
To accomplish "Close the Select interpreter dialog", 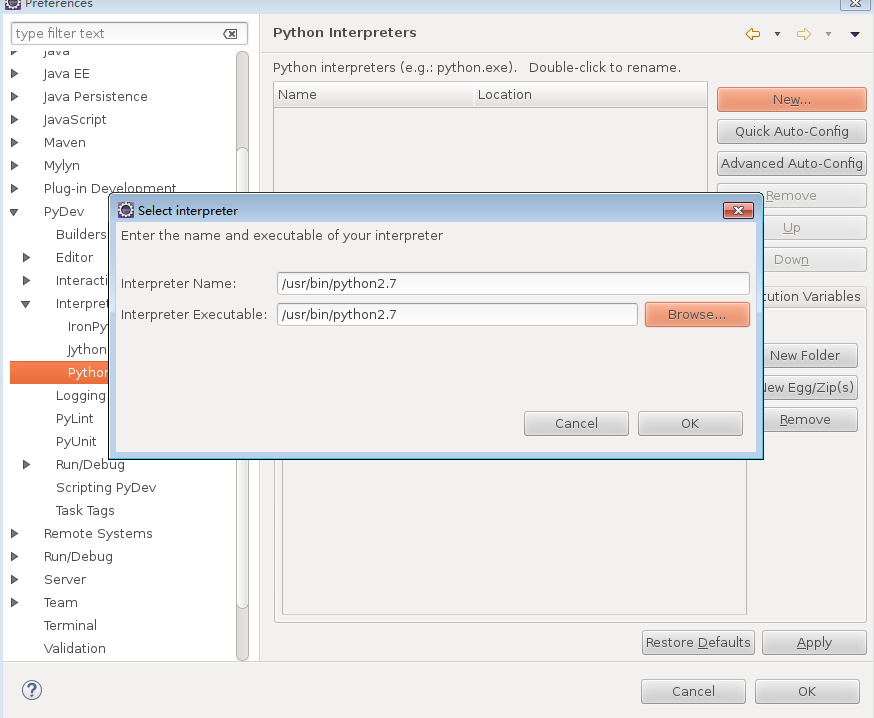I will pyautogui.click(x=738, y=211).
